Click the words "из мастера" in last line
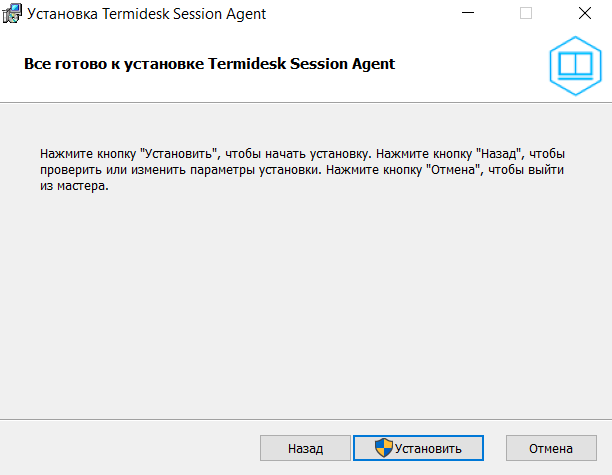The height and width of the screenshot is (475, 612). pos(73,187)
